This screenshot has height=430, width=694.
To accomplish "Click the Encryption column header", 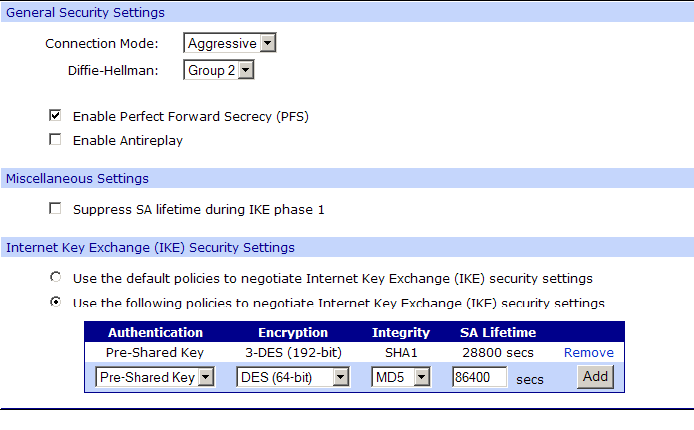I will [x=292, y=332].
